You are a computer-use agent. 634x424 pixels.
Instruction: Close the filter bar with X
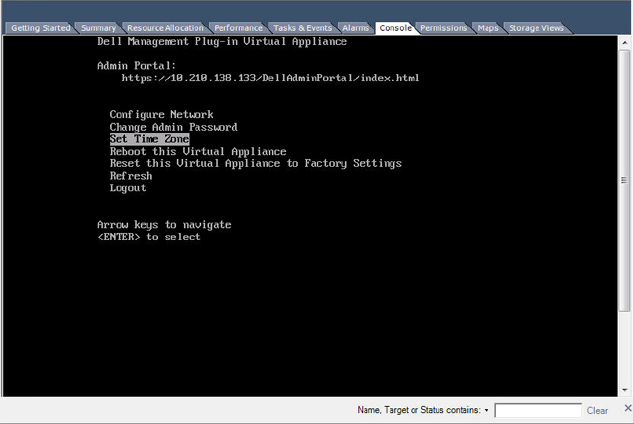point(628,408)
